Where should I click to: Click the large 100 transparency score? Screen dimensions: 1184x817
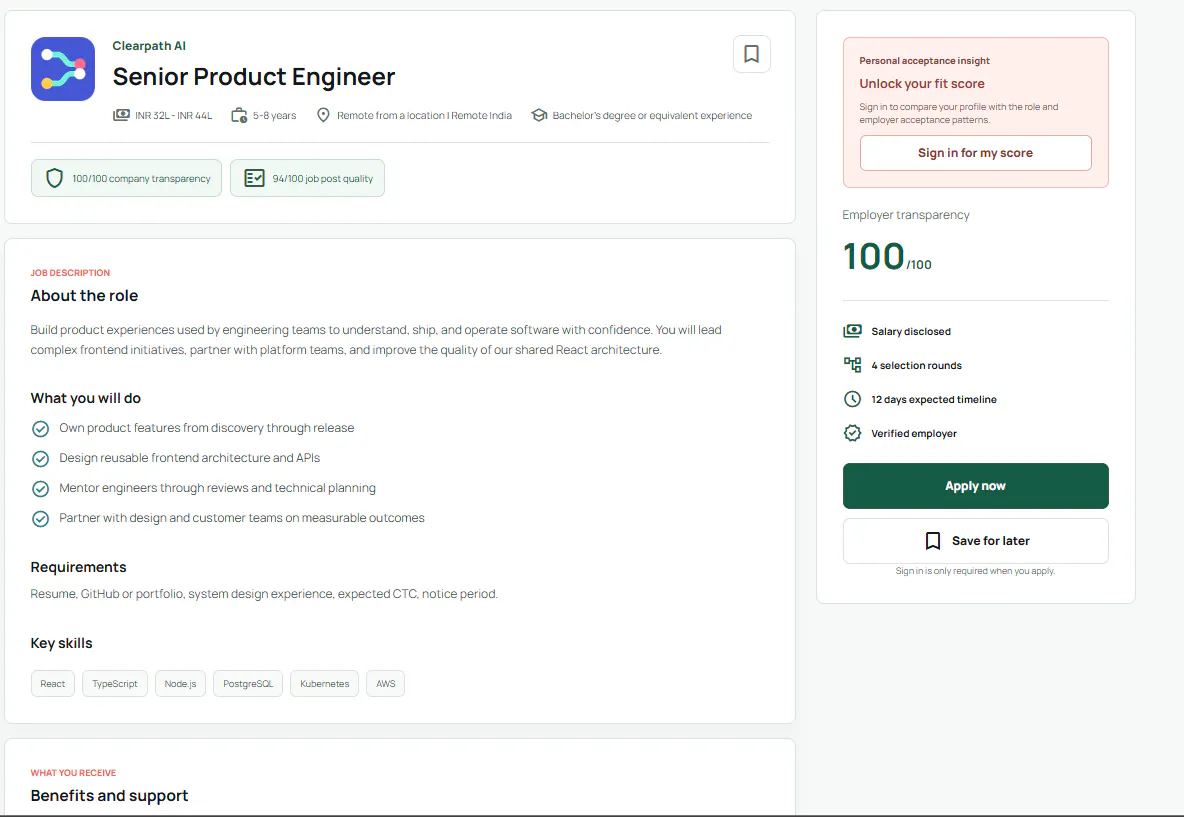point(874,256)
